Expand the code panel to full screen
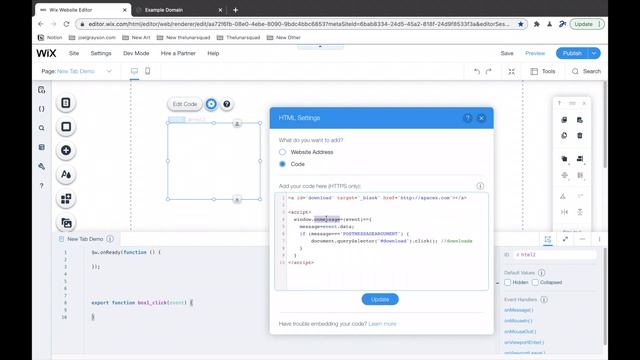This screenshot has width=640, height=360. [x=565, y=239]
